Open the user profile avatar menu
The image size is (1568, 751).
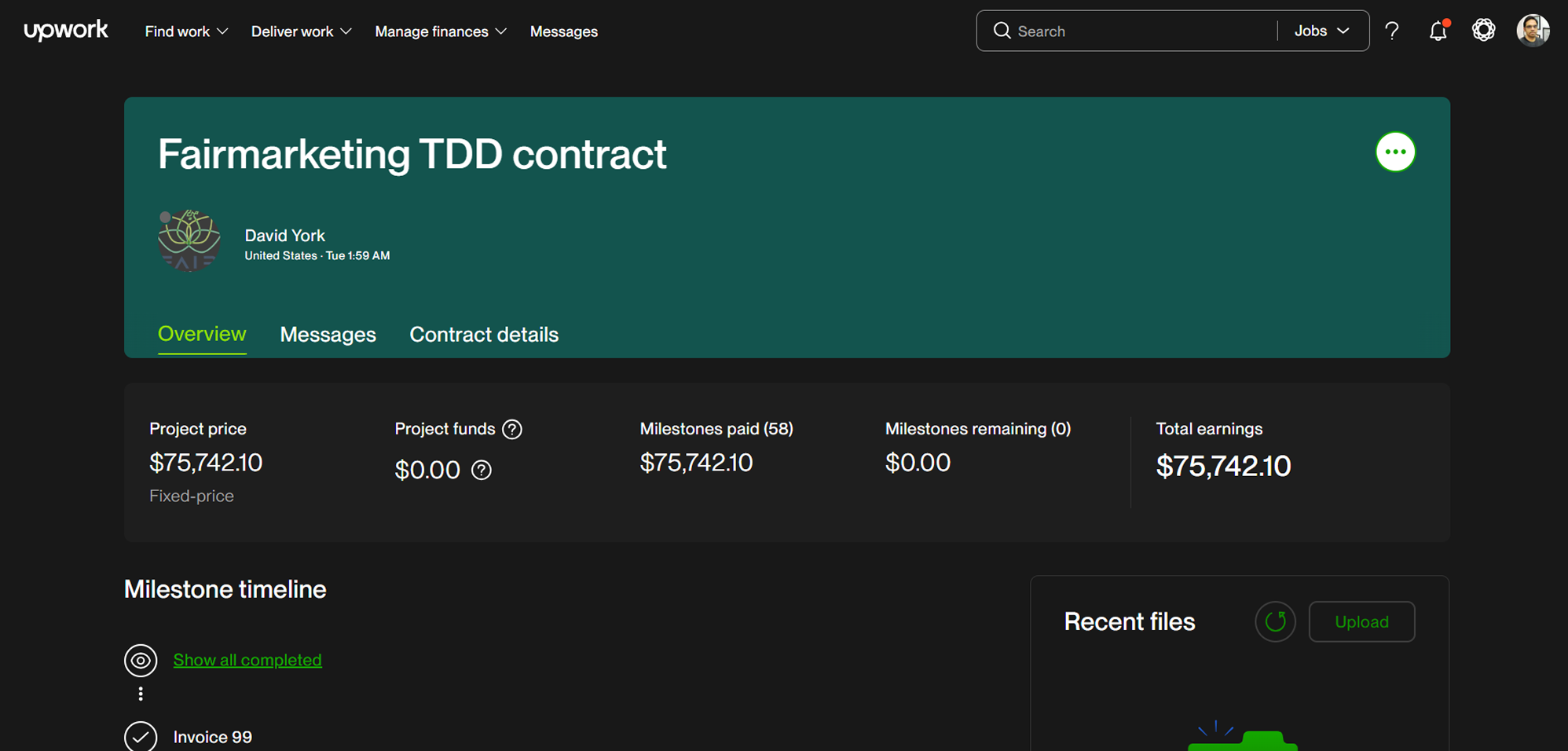[x=1532, y=31]
